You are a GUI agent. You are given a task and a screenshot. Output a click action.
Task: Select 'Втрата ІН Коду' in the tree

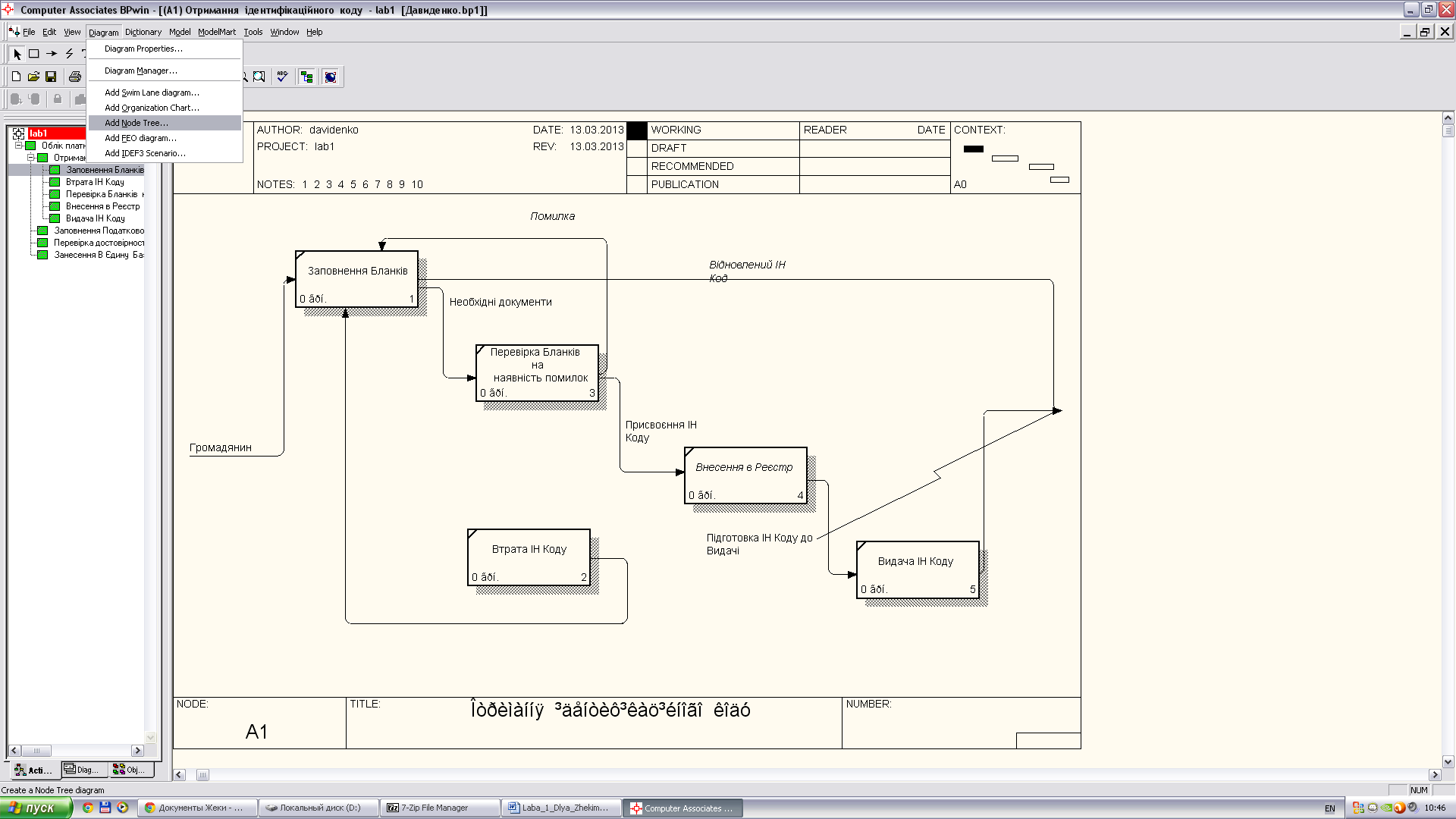[x=95, y=182]
